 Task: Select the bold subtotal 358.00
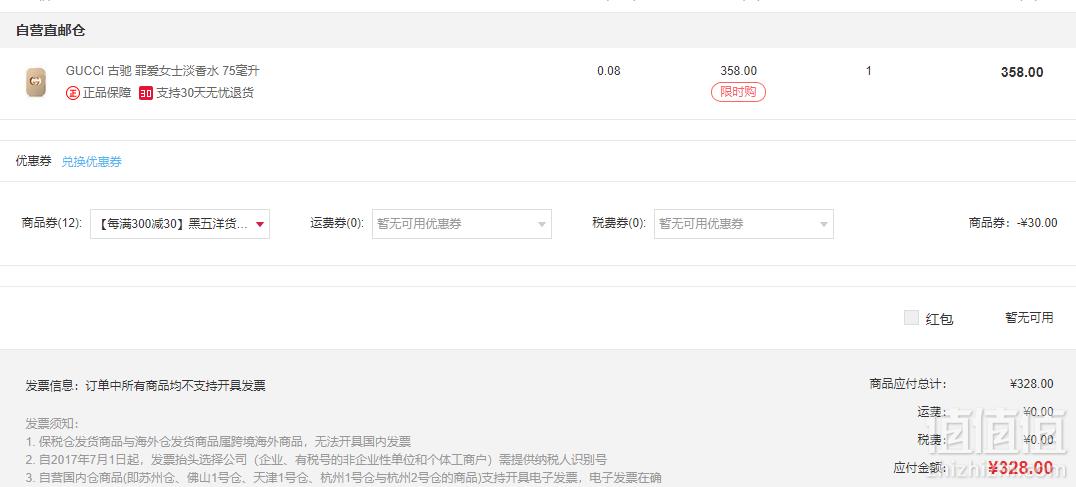pos(1022,72)
